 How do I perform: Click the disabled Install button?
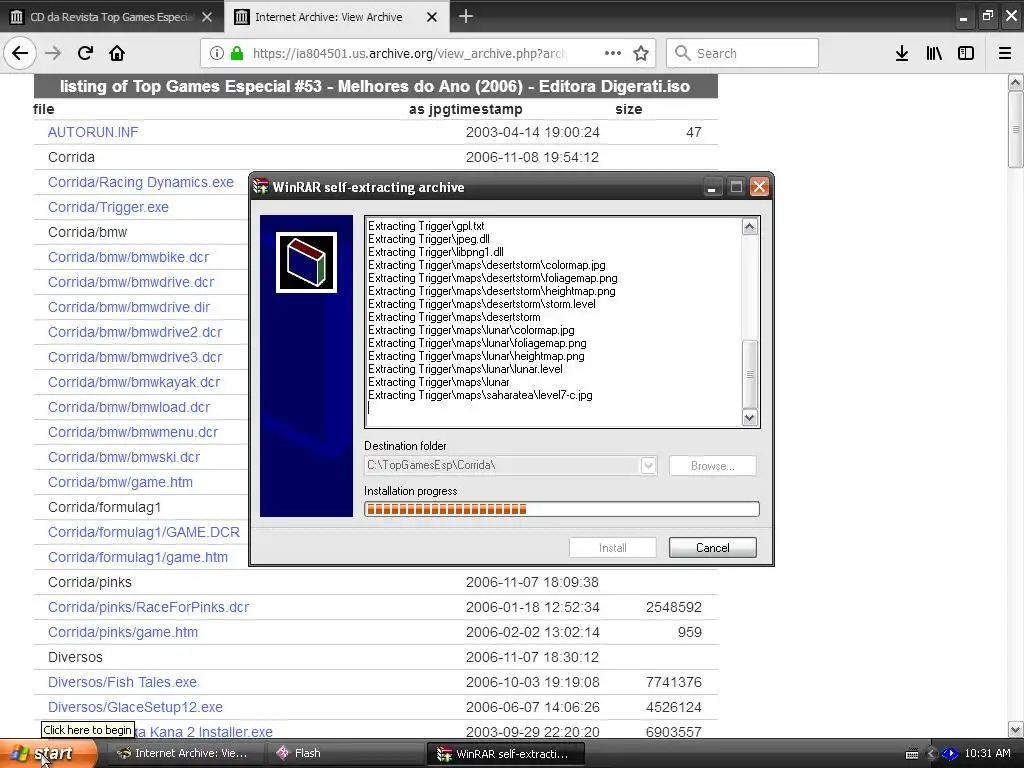point(613,548)
